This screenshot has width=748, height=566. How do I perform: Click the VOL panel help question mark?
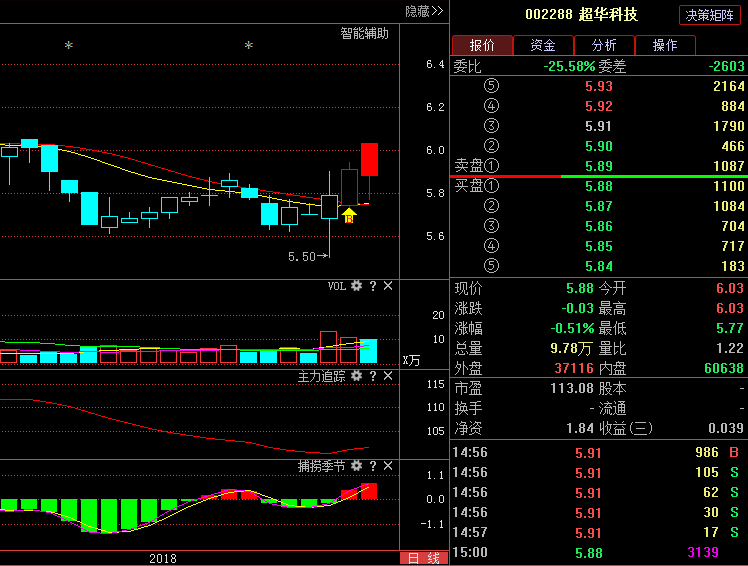point(372,286)
